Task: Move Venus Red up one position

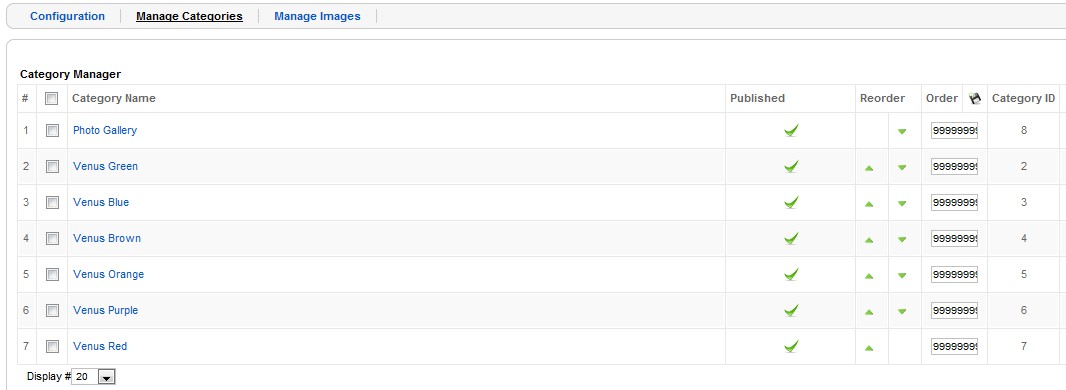Action: coord(869,348)
